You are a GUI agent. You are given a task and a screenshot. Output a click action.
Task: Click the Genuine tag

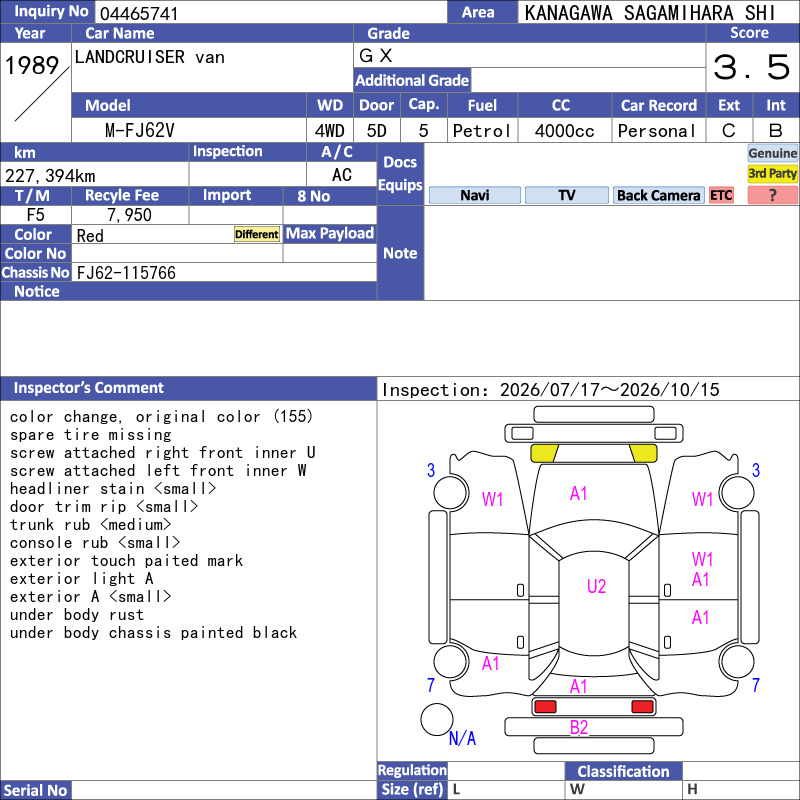point(772,153)
